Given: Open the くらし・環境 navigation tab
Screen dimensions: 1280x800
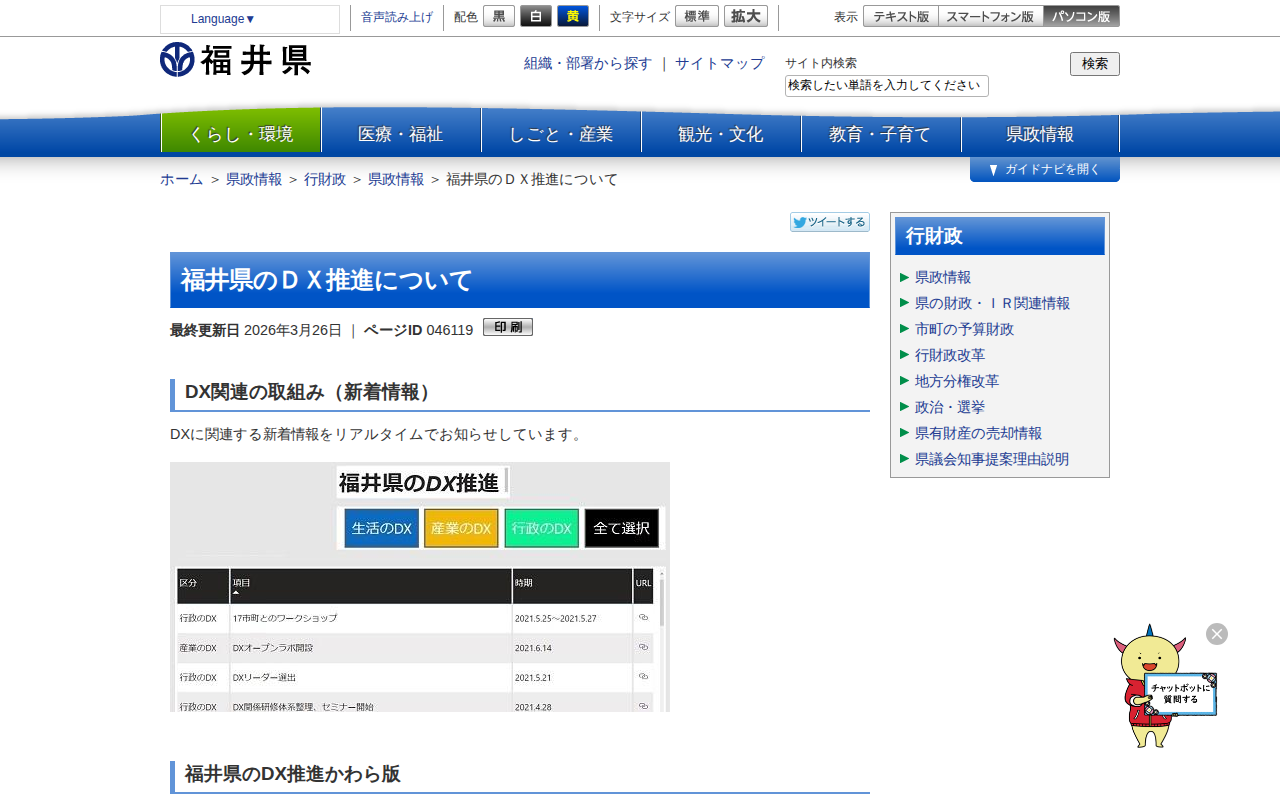Looking at the screenshot, I should [x=241, y=134].
